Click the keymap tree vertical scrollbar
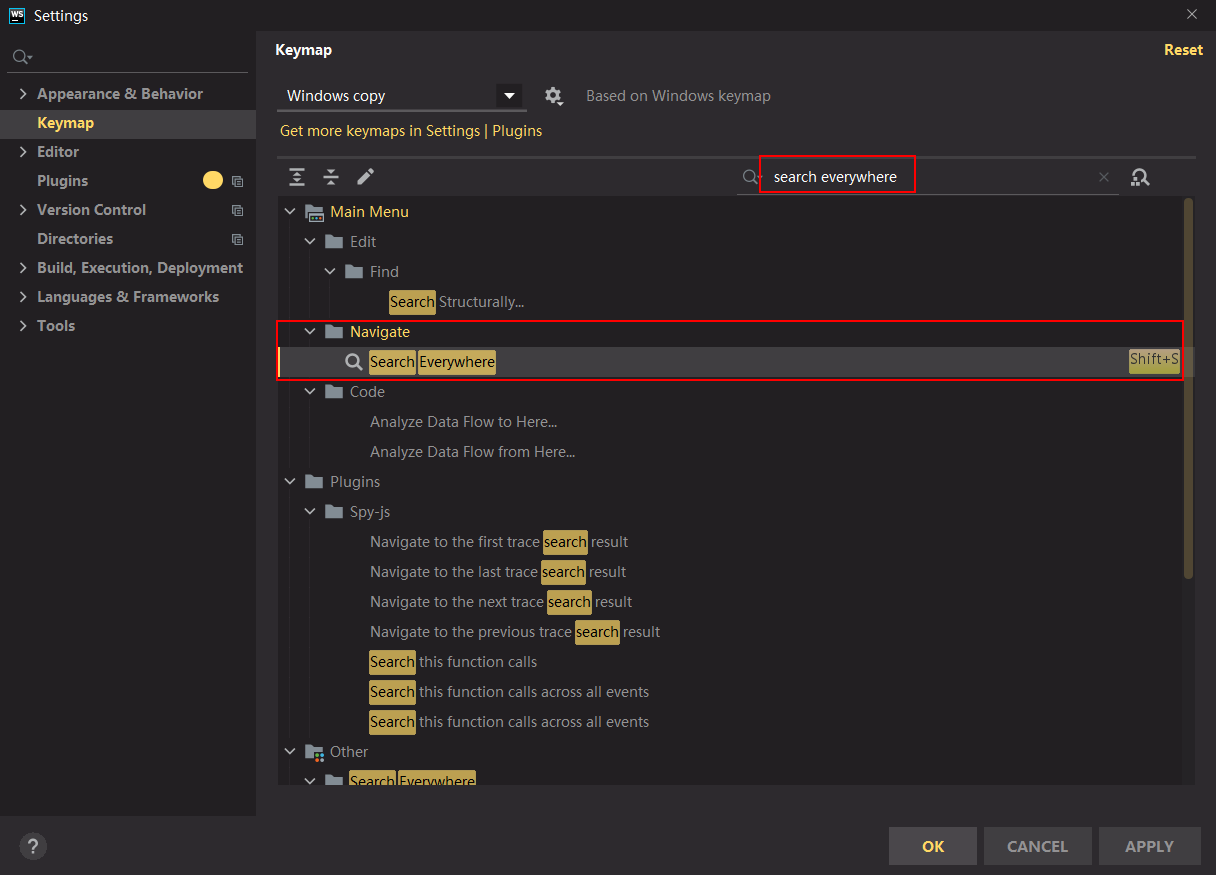This screenshot has height=875, width=1216. 1188,388
